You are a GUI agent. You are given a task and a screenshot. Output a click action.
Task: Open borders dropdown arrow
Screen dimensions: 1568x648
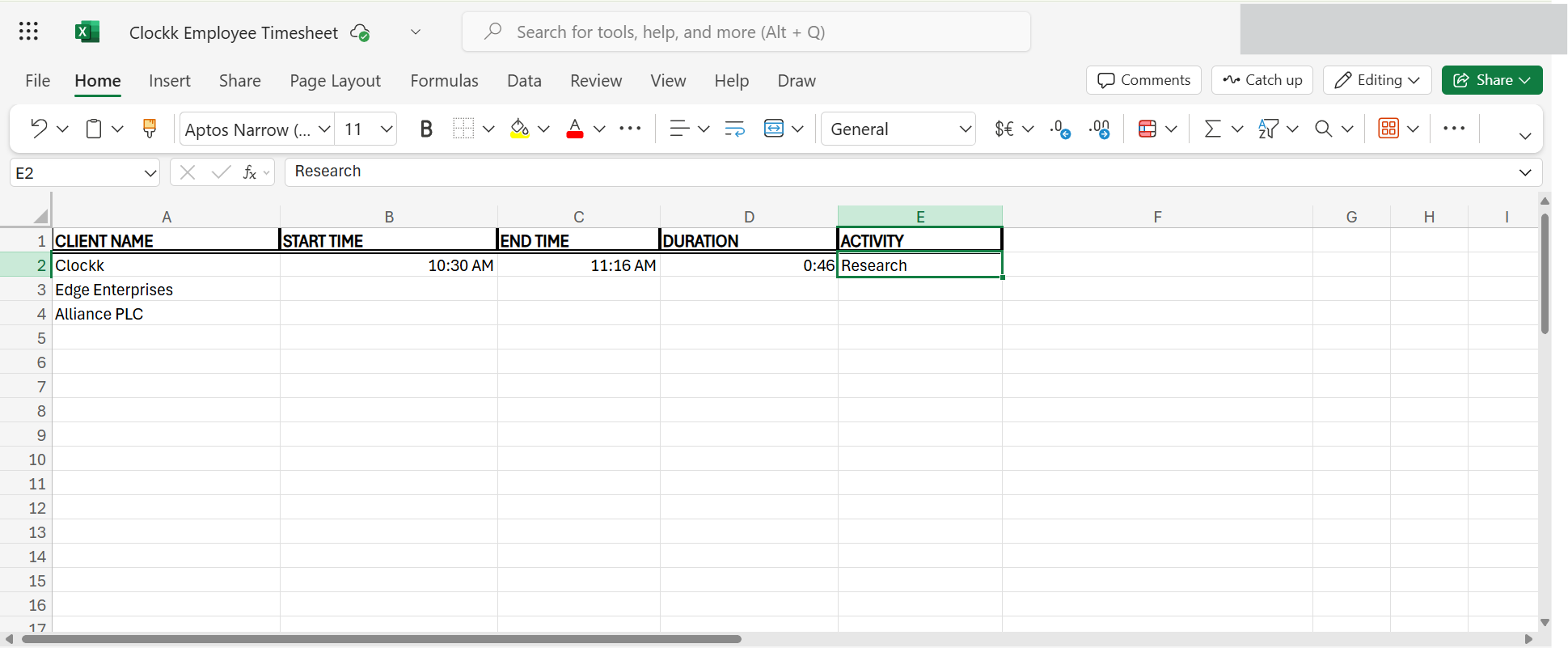(x=488, y=129)
